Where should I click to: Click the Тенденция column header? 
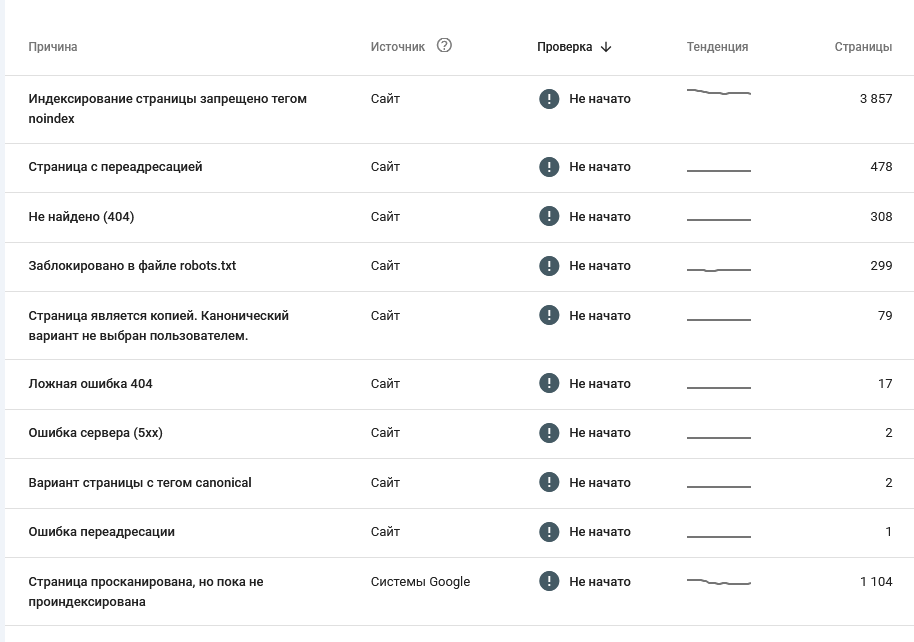click(x=717, y=47)
